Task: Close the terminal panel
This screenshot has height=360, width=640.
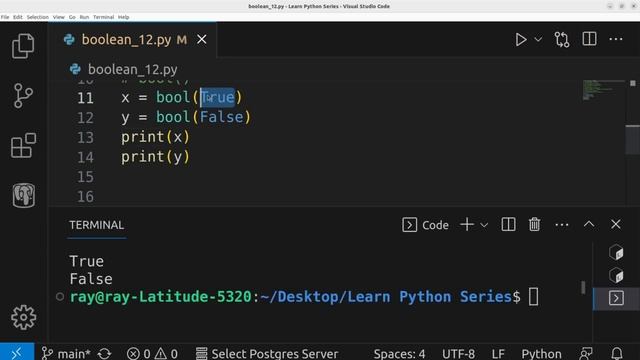Action: click(x=616, y=224)
